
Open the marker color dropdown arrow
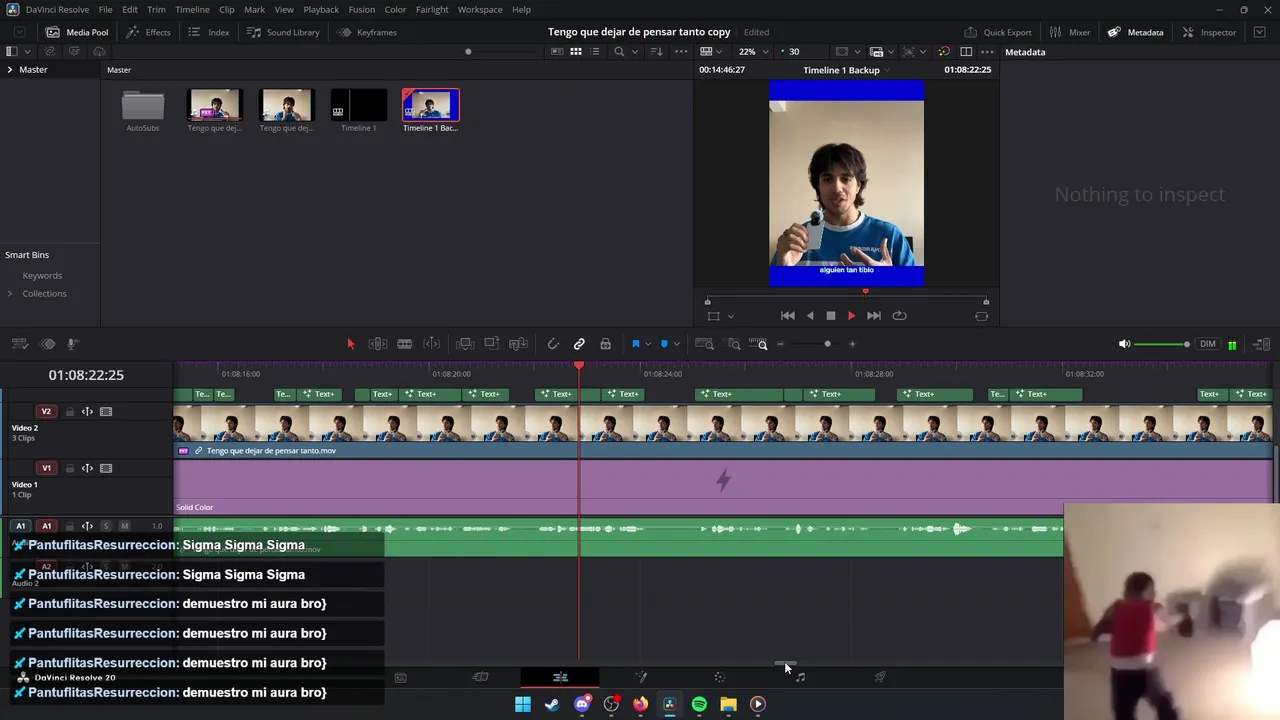(676, 344)
